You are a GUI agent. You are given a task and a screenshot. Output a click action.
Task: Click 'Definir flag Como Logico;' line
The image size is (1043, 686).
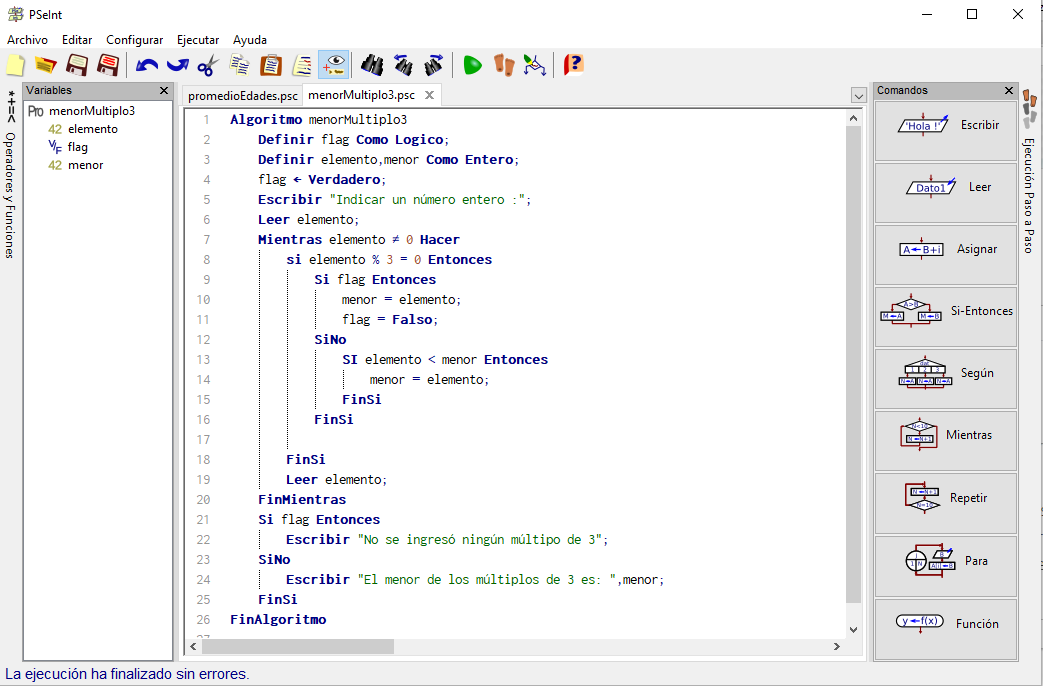[x=354, y=140]
